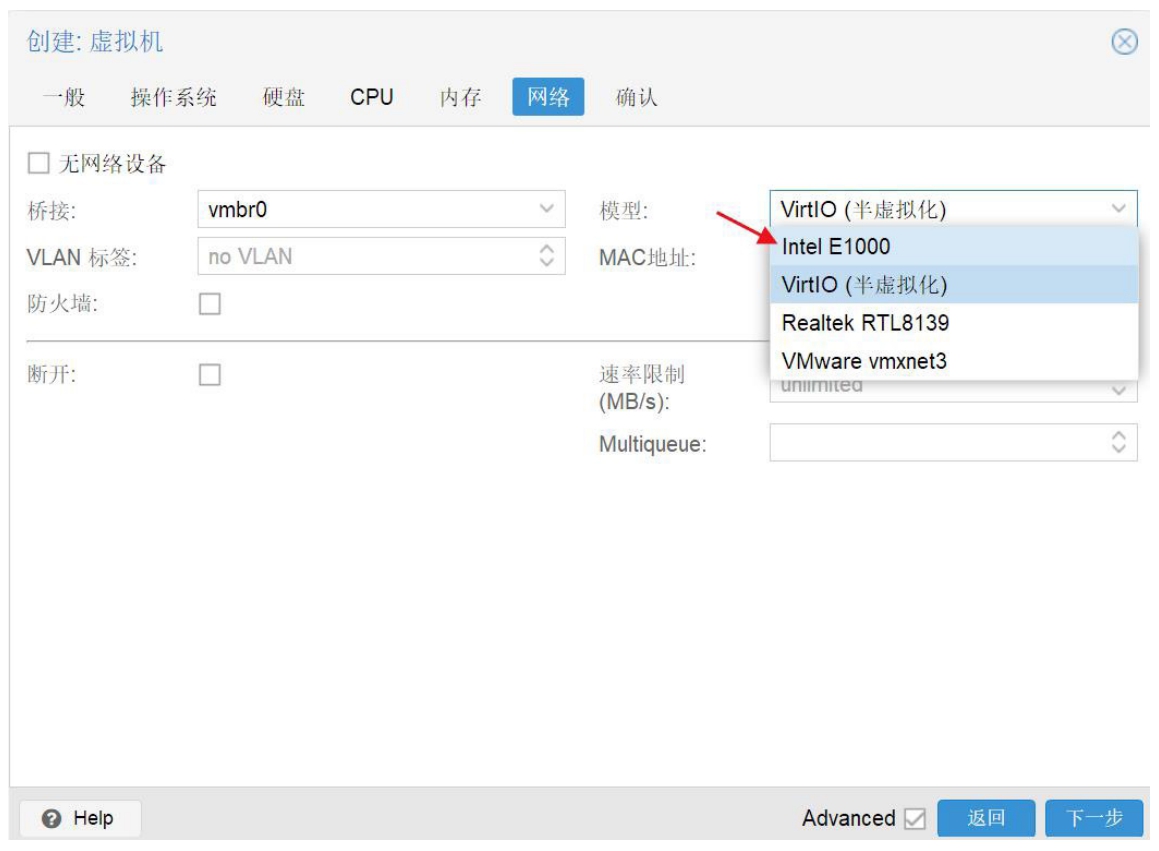This screenshot has width=1159, height=851.
Task: Click the 返回 button
Action: pyautogui.click(x=985, y=818)
